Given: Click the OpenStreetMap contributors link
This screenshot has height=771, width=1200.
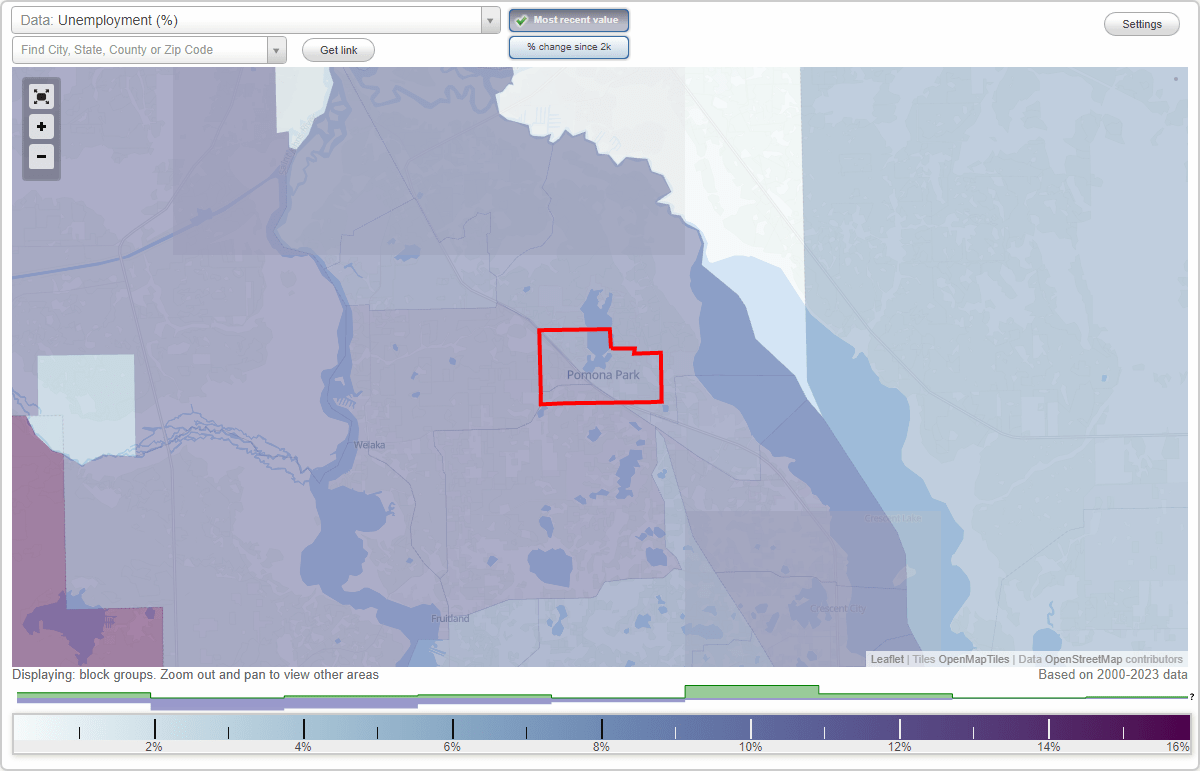Looking at the screenshot, I should 1085,659.
